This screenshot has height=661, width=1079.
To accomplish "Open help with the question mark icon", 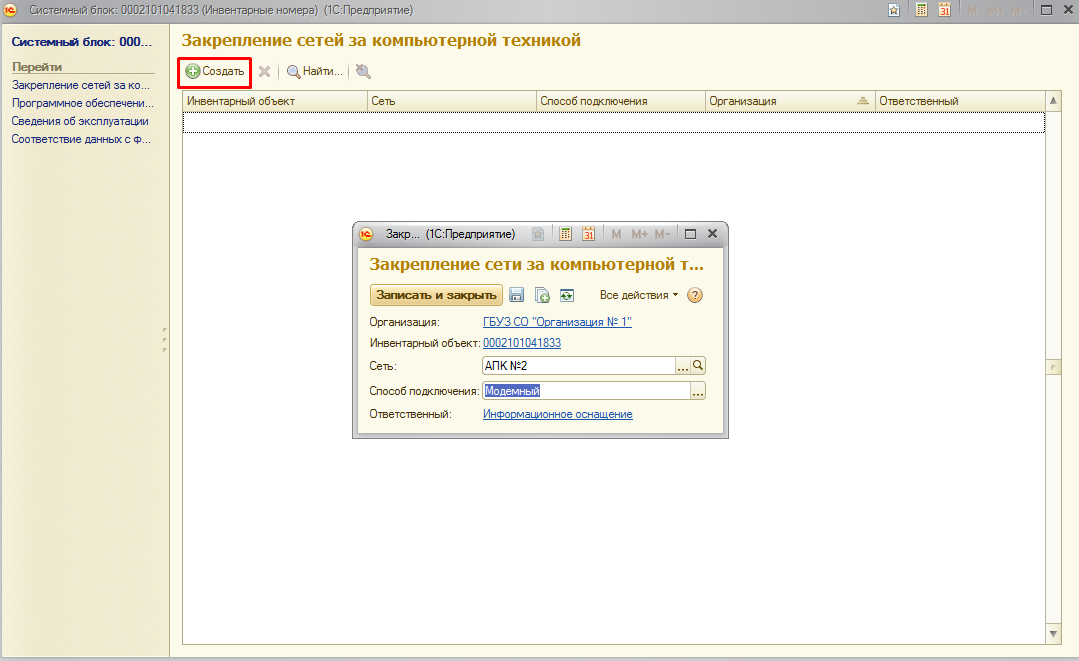I will point(695,295).
